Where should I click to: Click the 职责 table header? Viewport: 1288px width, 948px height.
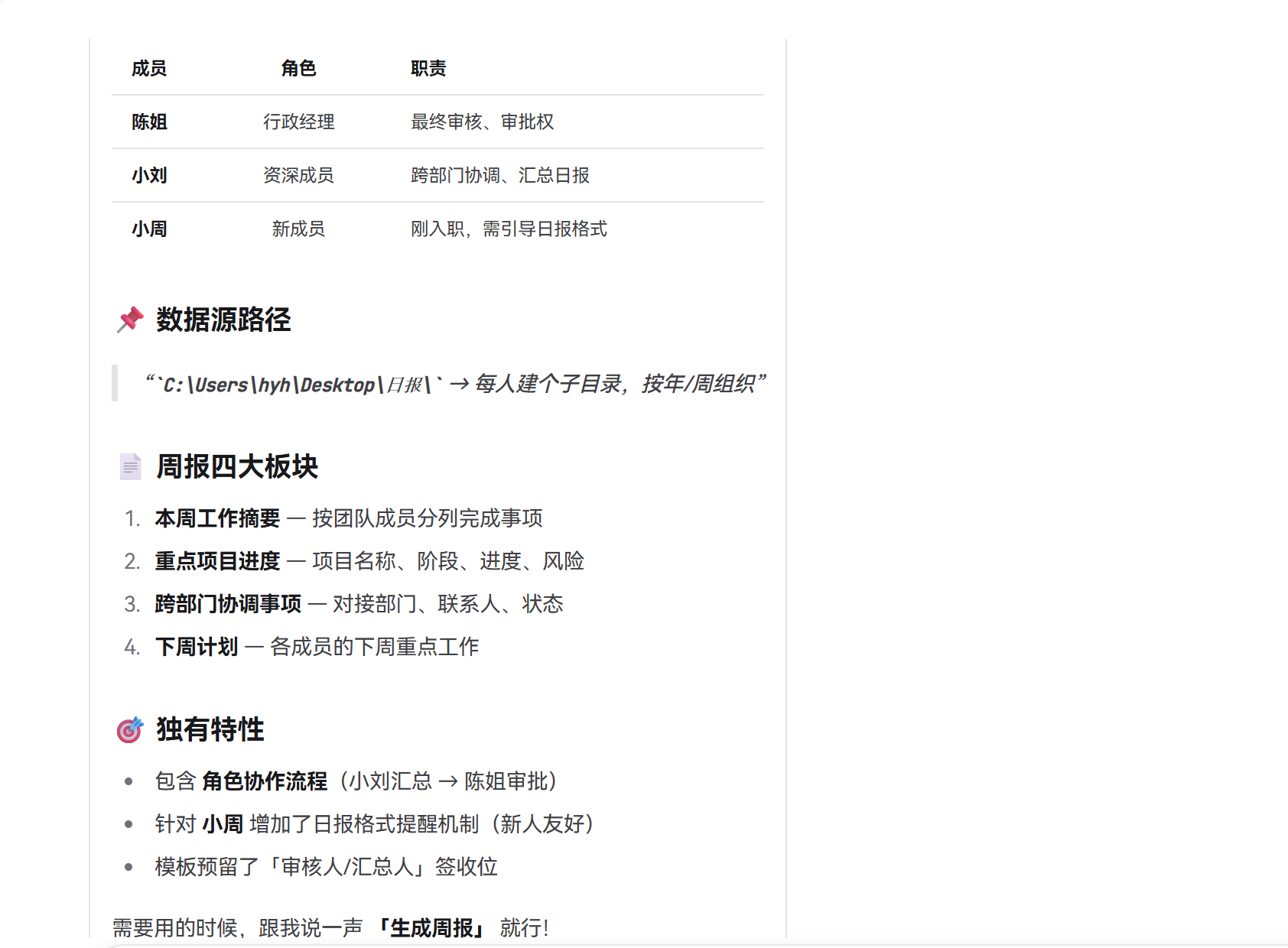(x=428, y=69)
